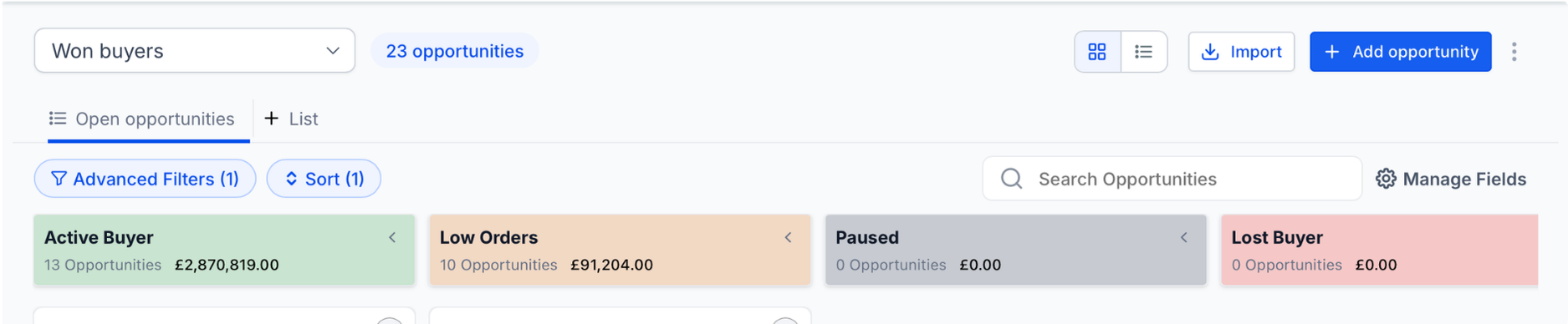The height and width of the screenshot is (324, 1568).
Task: Open the three-dot more options menu
Action: 1514,52
